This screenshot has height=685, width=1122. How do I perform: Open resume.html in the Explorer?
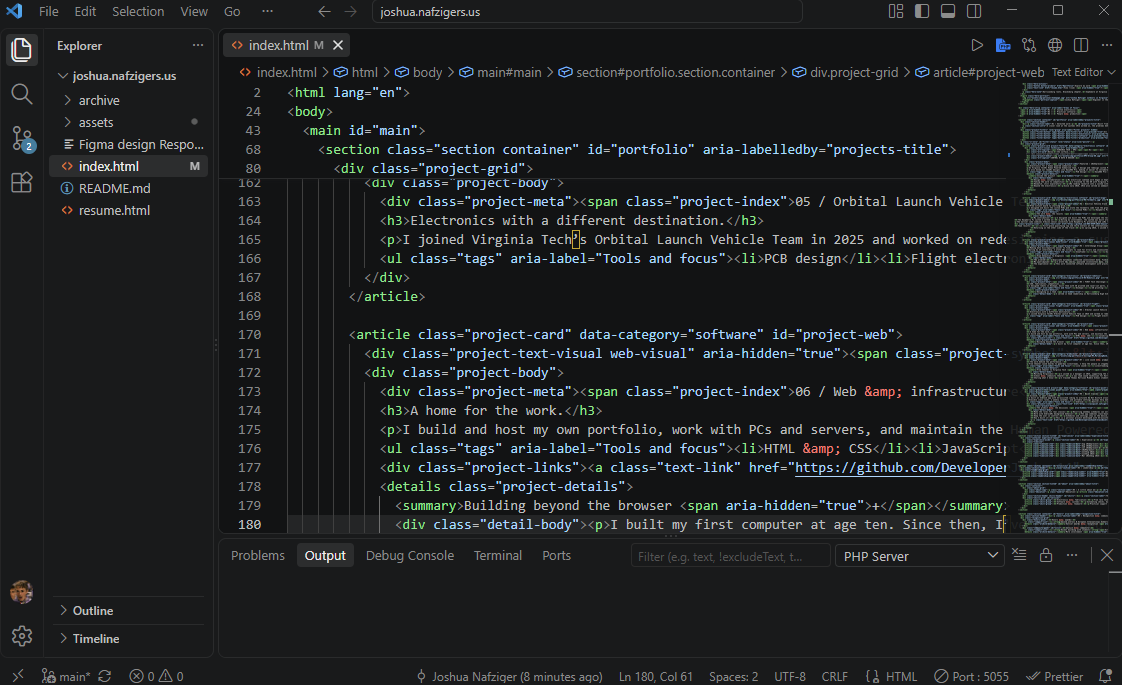pyautogui.click(x=129, y=210)
